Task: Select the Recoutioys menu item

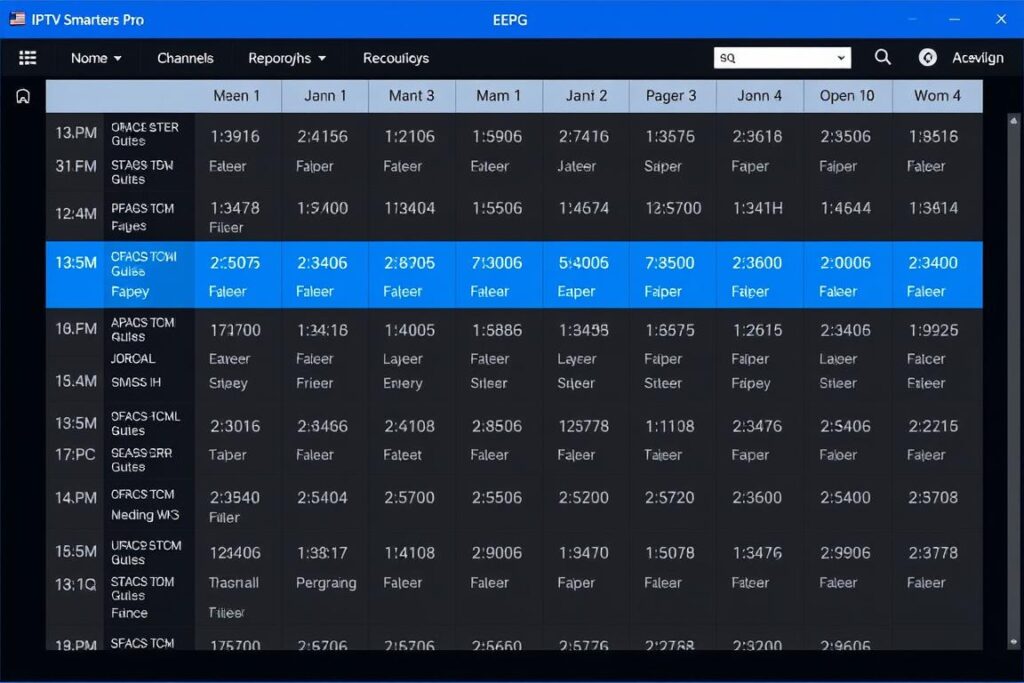Action: [395, 58]
